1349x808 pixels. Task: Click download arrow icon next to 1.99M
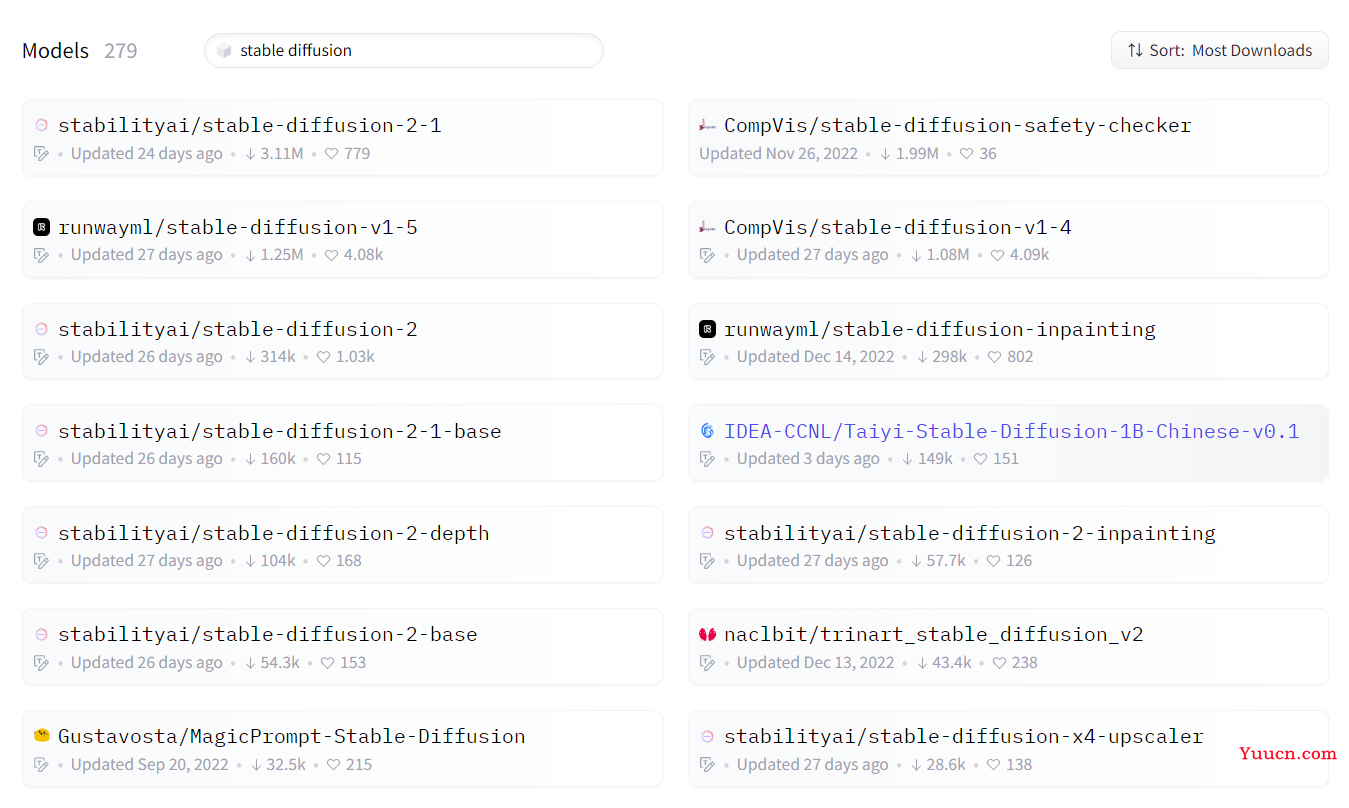(x=886, y=154)
